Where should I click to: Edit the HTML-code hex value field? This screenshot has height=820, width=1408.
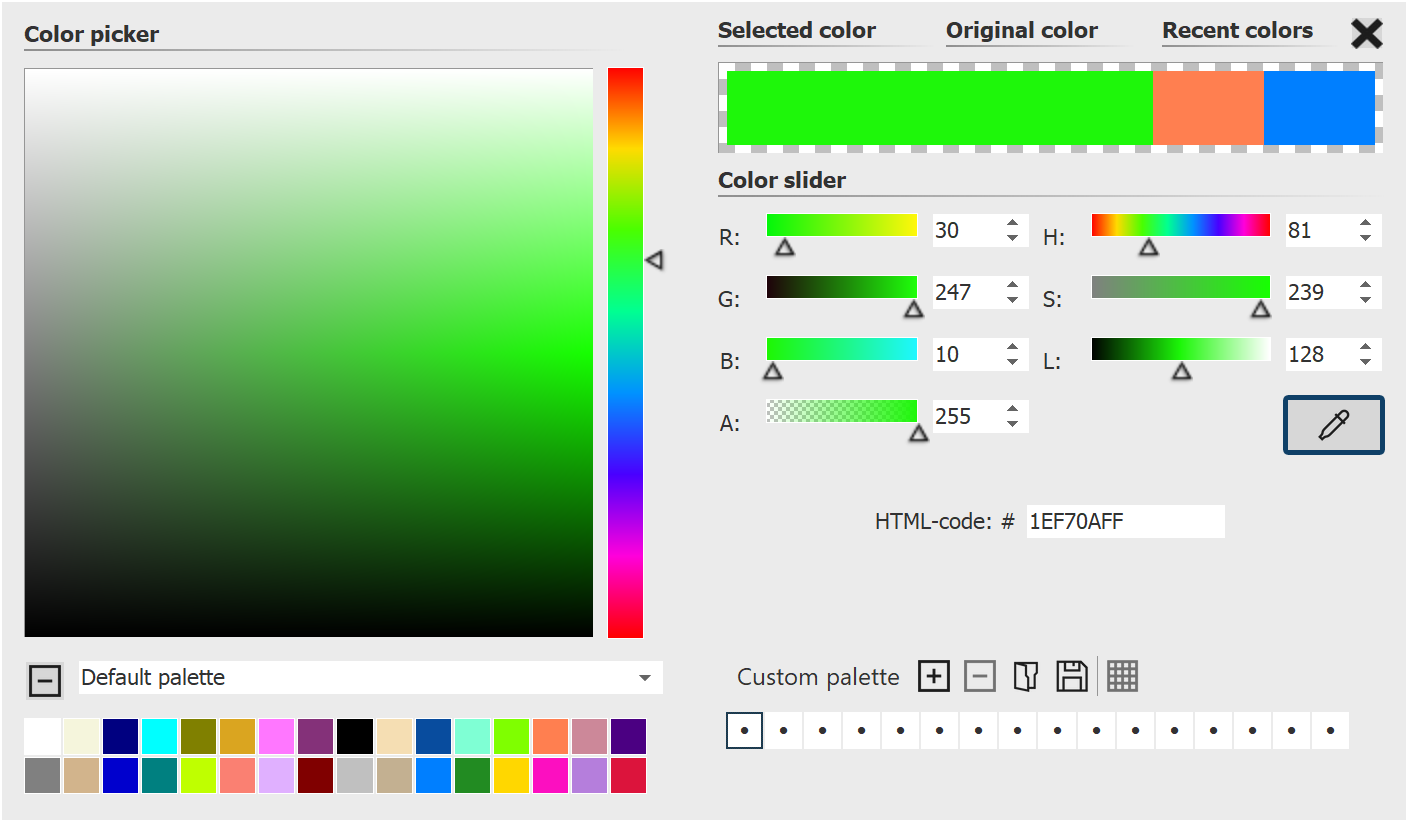click(1124, 521)
